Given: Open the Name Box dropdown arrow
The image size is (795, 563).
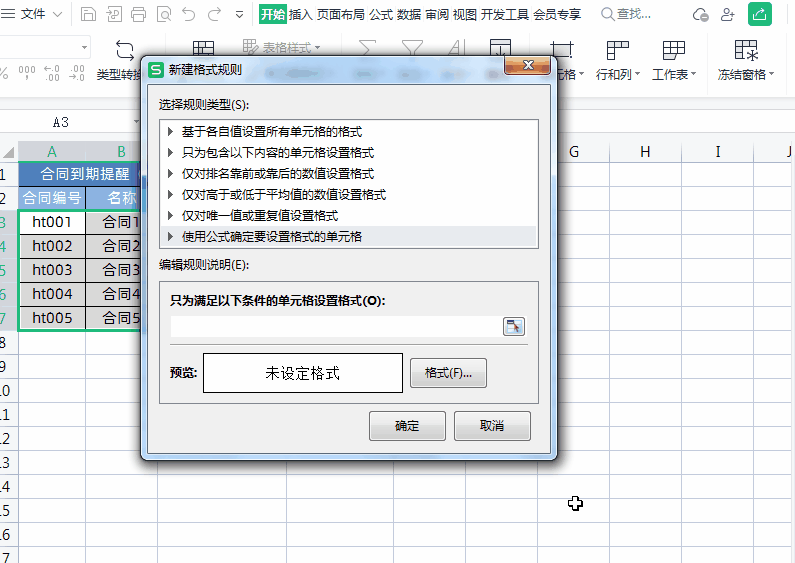Looking at the screenshot, I should click(136, 122).
